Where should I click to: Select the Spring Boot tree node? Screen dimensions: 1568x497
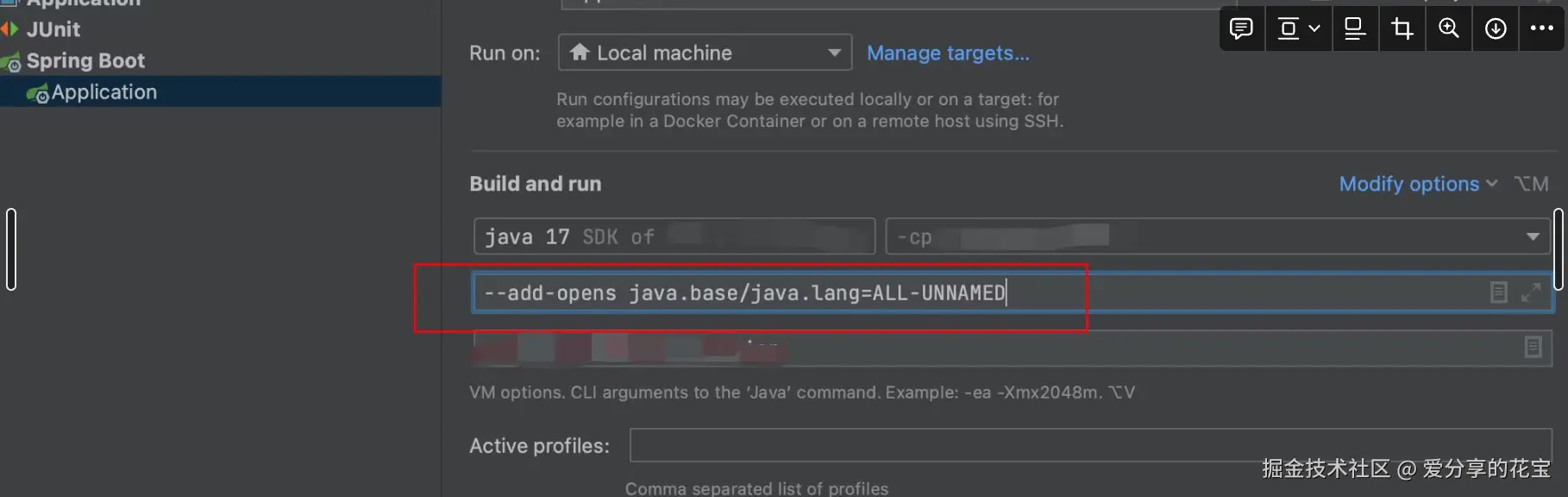(85, 60)
